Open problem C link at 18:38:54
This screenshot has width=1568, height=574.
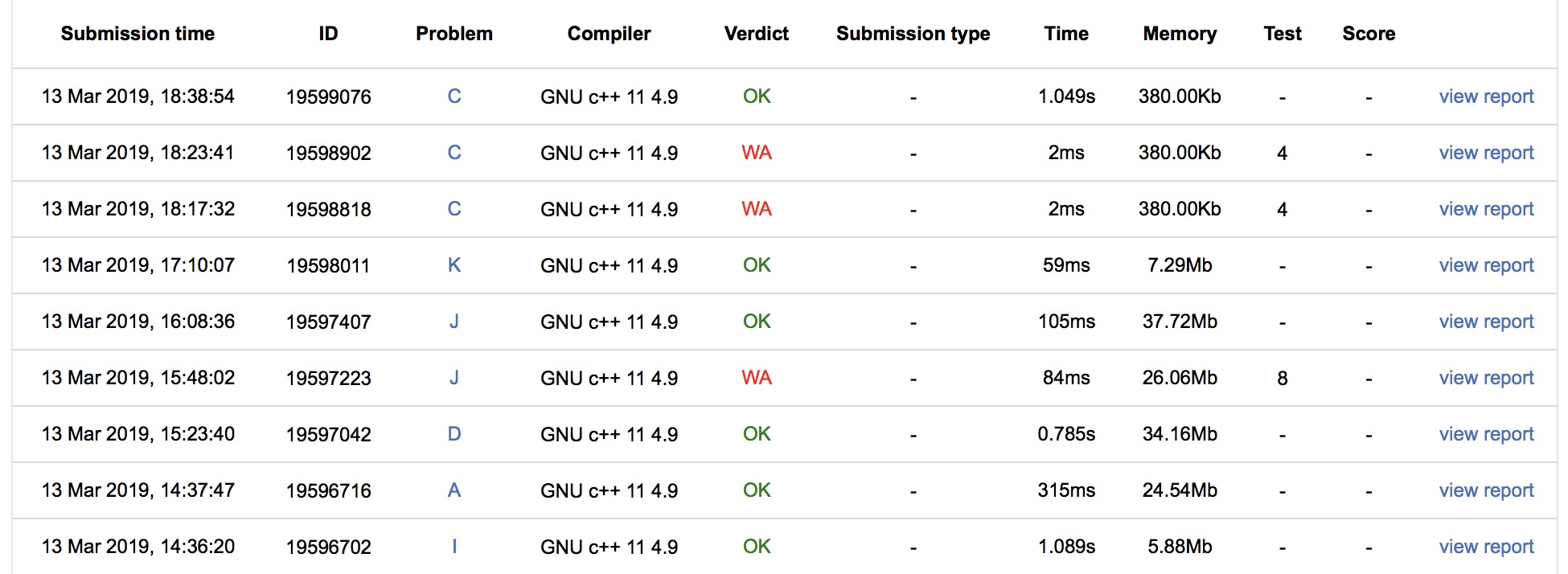(x=454, y=96)
